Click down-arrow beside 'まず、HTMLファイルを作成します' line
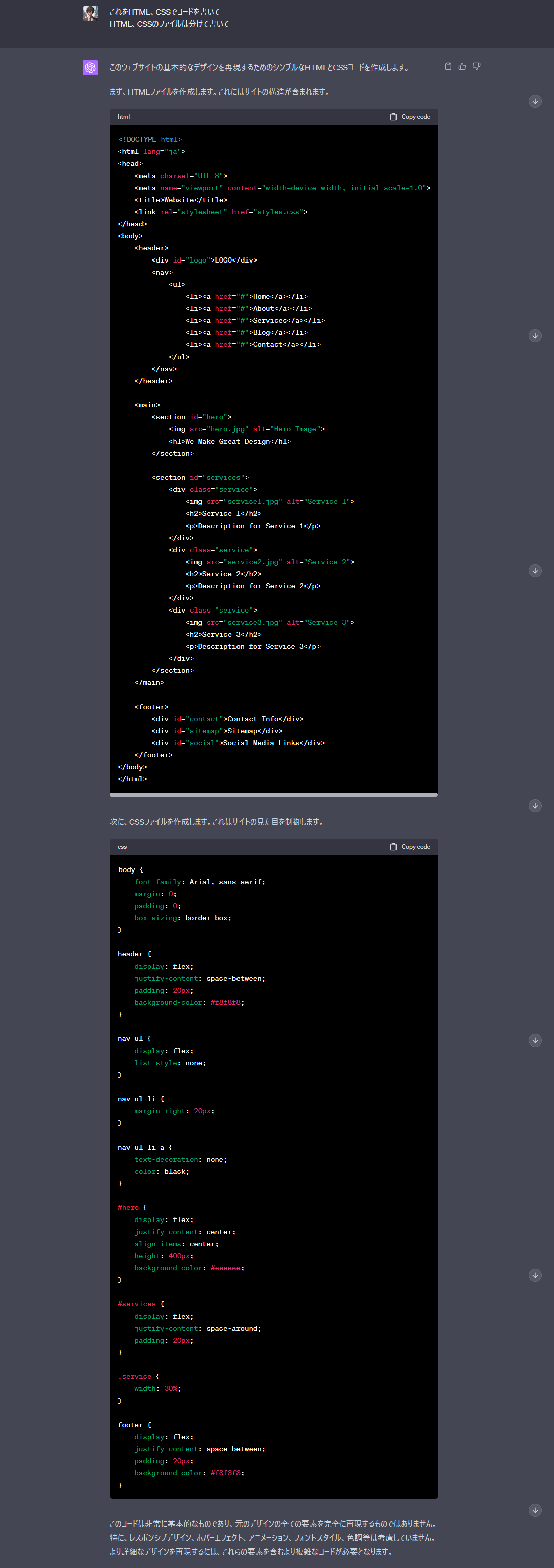554x1568 pixels. 535,101
